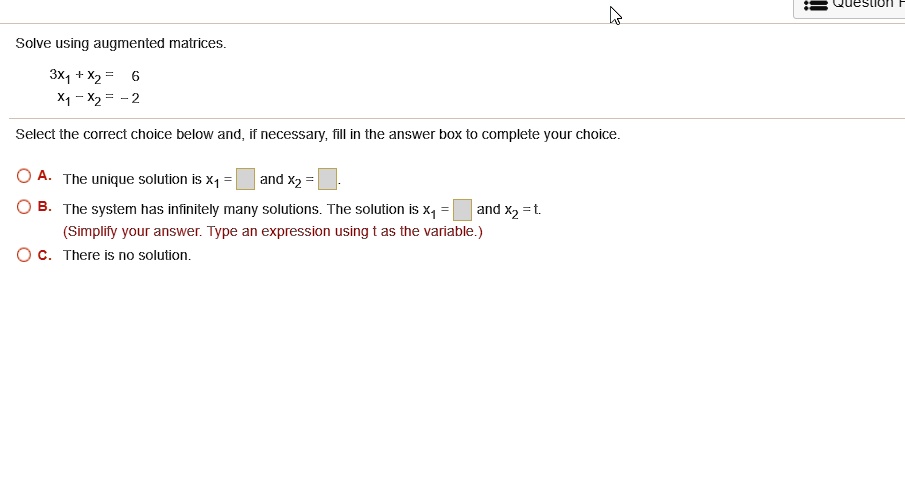The width and height of the screenshot is (905, 486).
Task: Click the equation 3x1 + x2 = 6
Action: [95, 76]
